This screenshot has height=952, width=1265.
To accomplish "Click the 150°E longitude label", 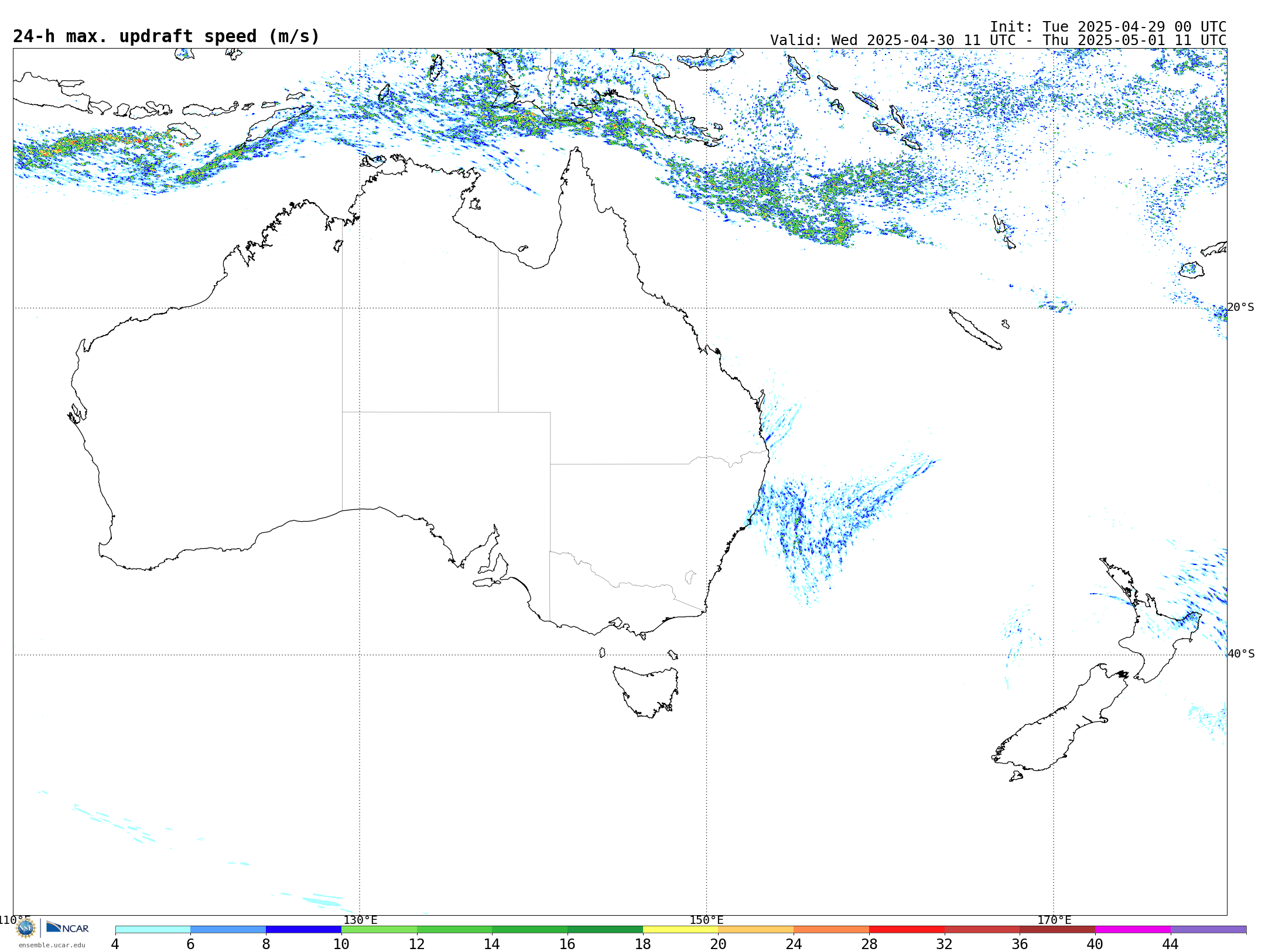I will click(707, 920).
